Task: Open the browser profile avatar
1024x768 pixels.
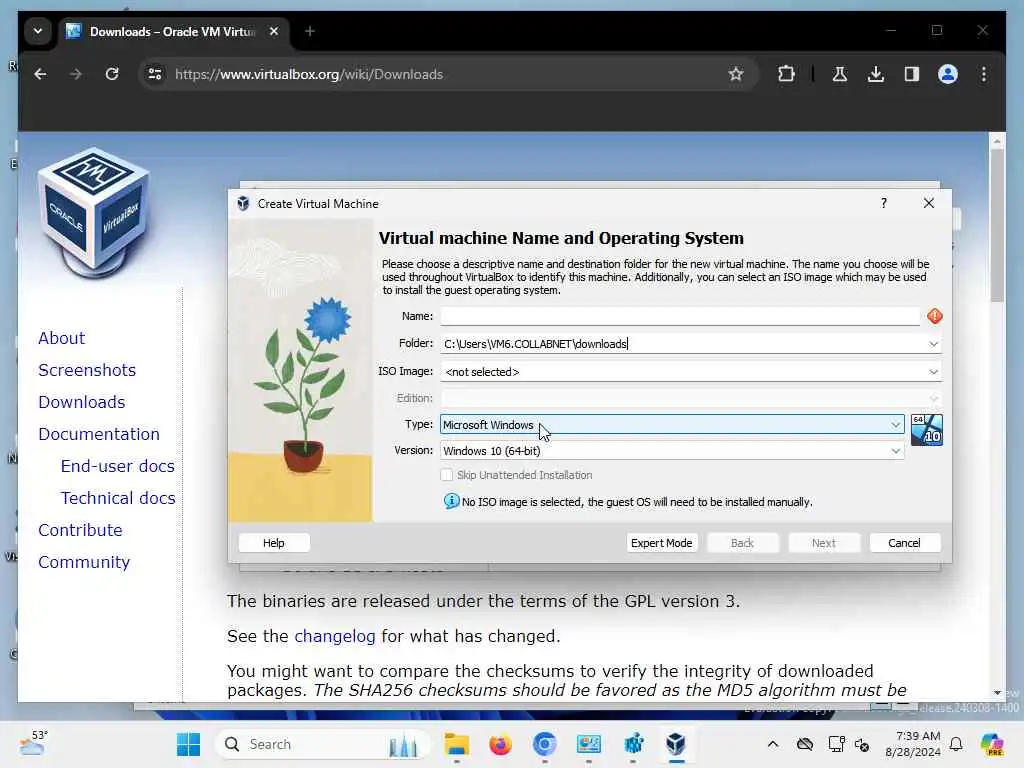Action: point(948,74)
